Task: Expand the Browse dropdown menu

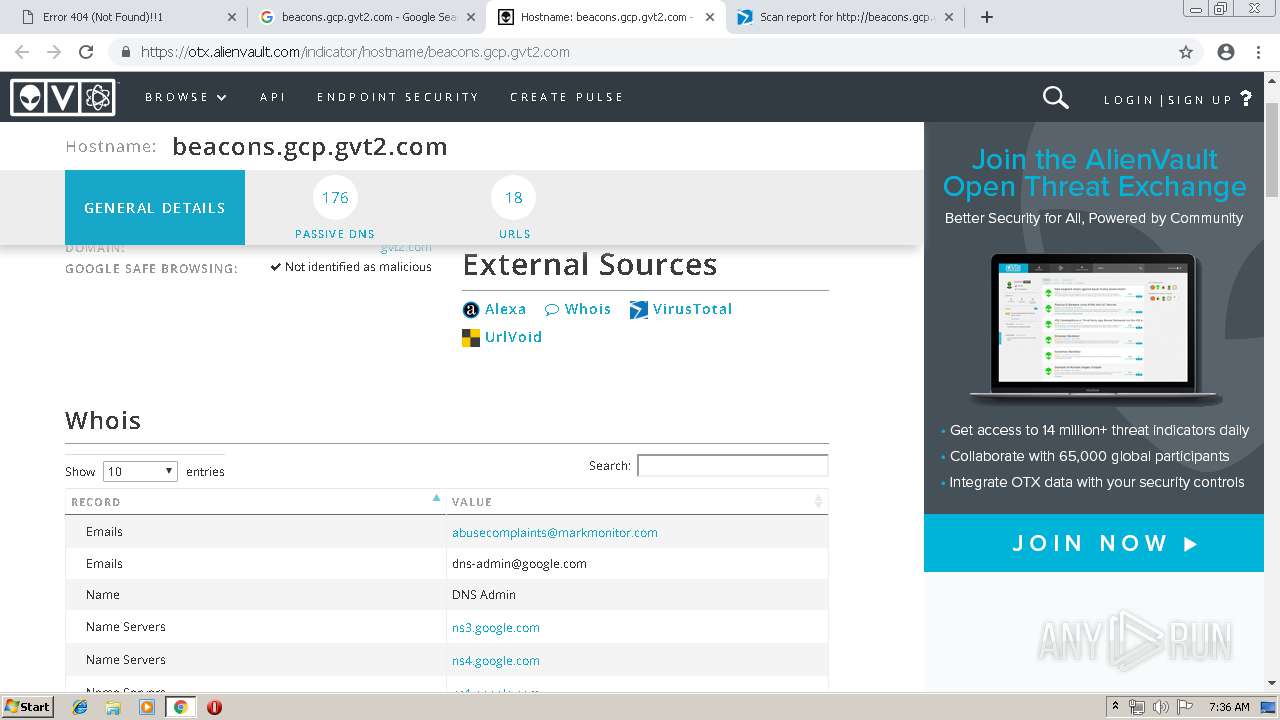Action: coord(186,97)
